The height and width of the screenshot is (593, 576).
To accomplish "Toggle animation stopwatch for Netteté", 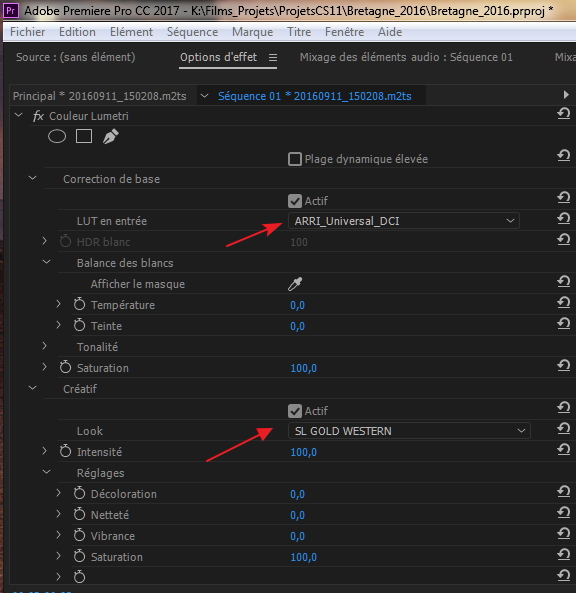I will 79,514.
